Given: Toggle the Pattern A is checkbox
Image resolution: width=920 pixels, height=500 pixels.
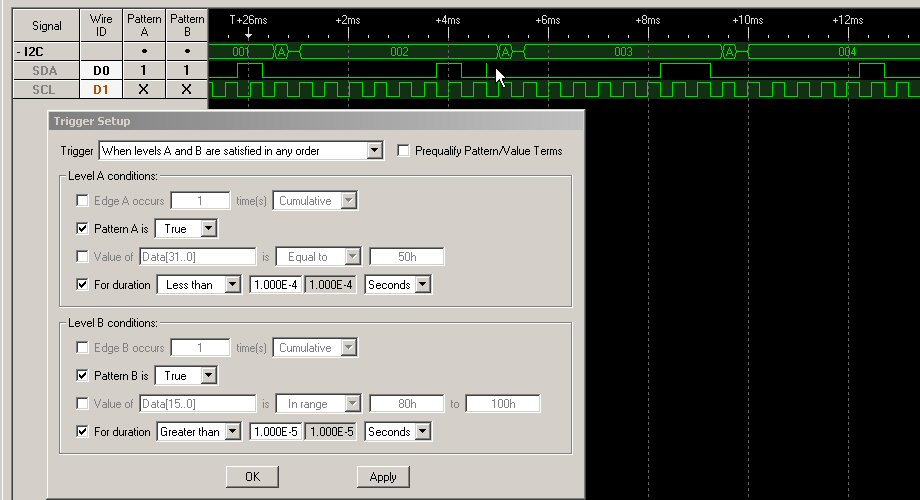Looking at the screenshot, I should coord(83,229).
